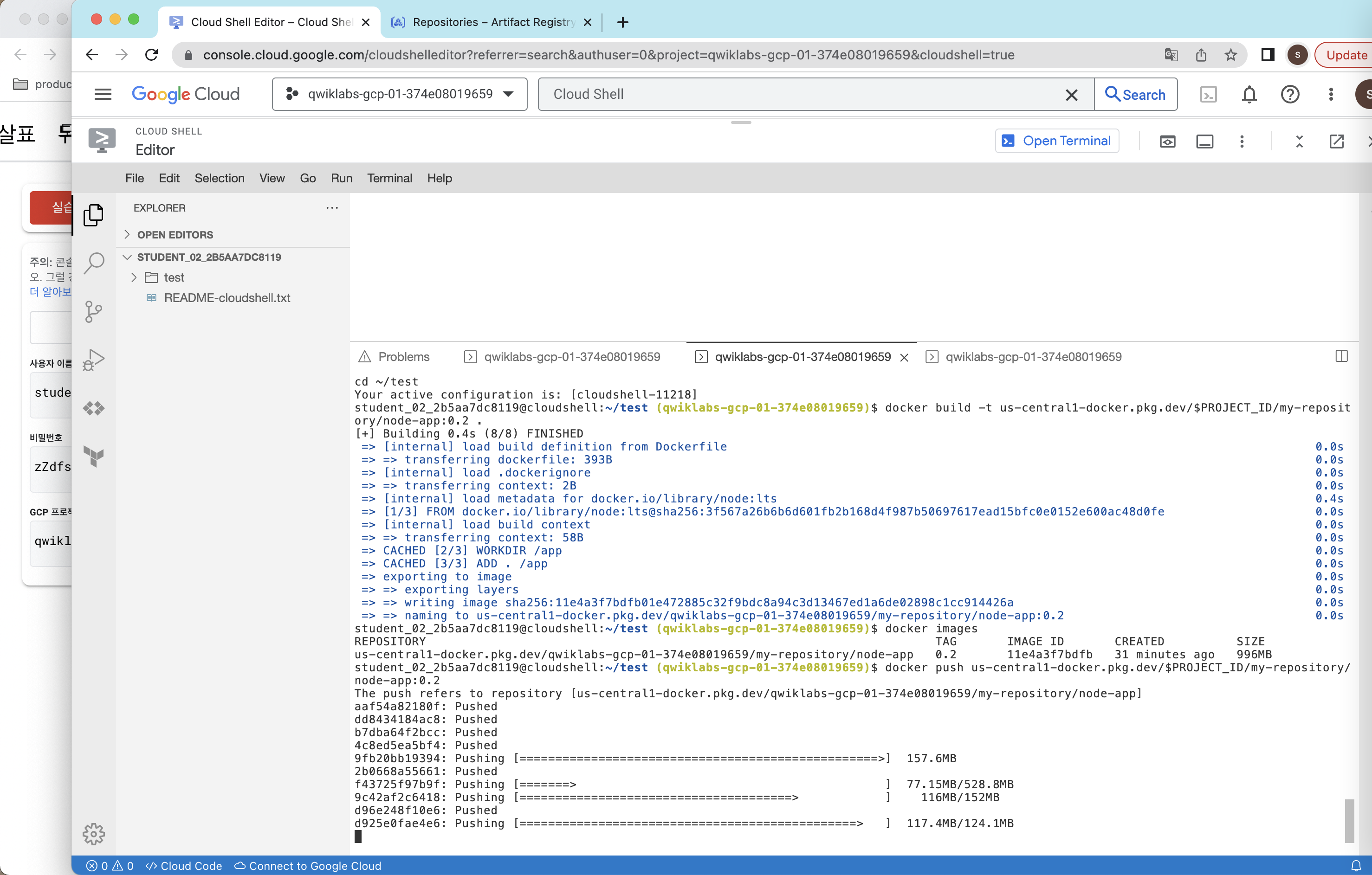
Task: Open the settings gear in activity bar
Action: tap(93, 834)
